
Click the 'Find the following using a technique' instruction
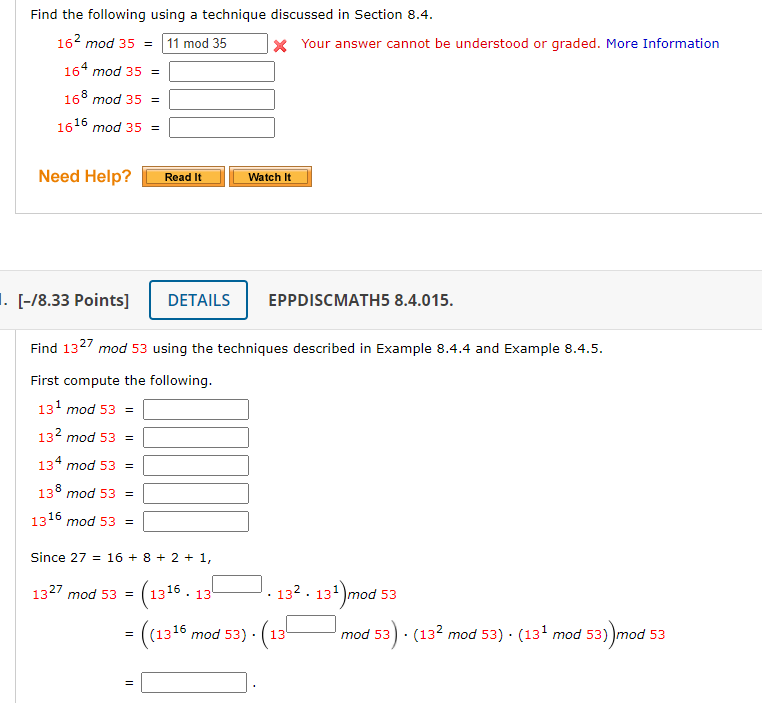point(231,15)
